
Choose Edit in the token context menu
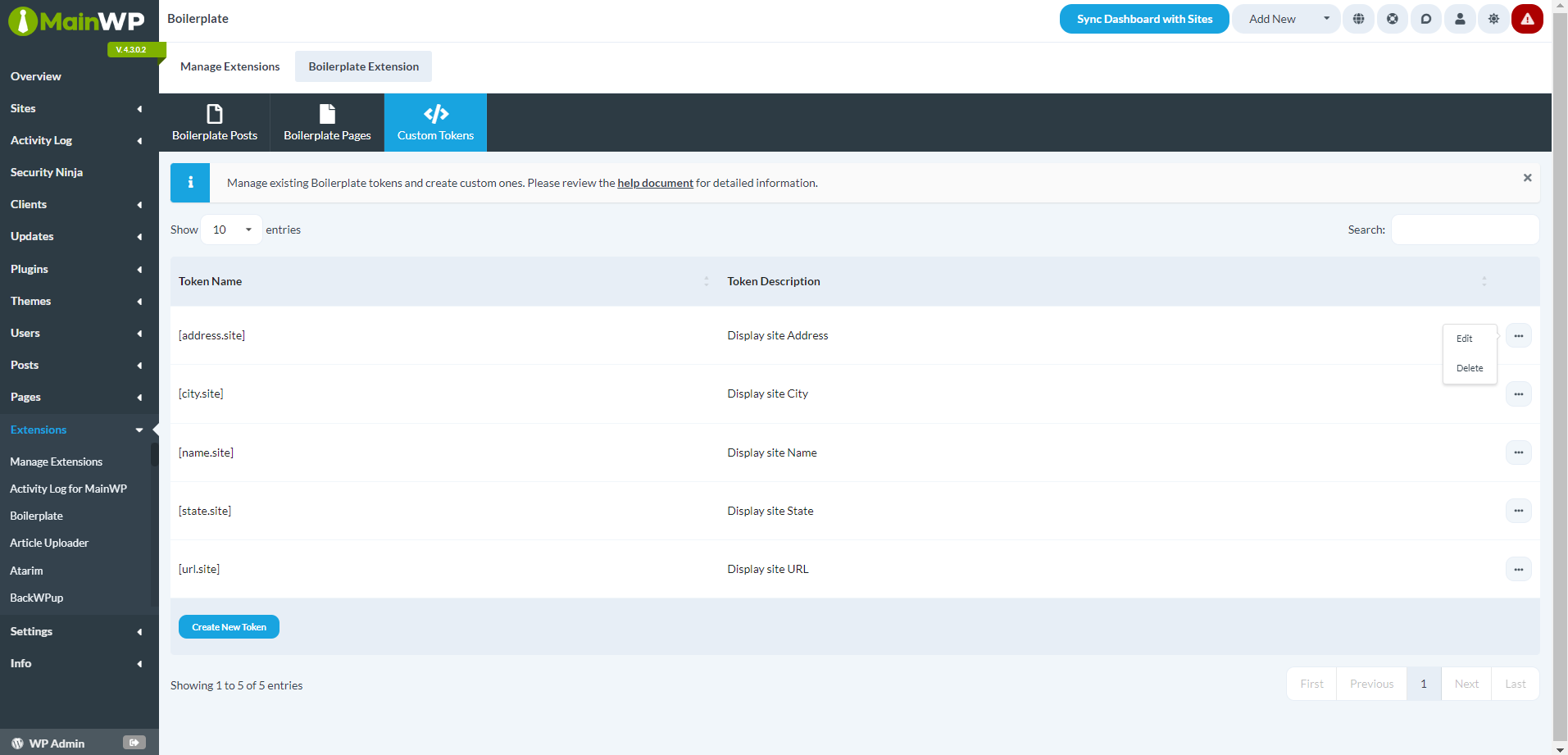pyautogui.click(x=1465, y=339)
